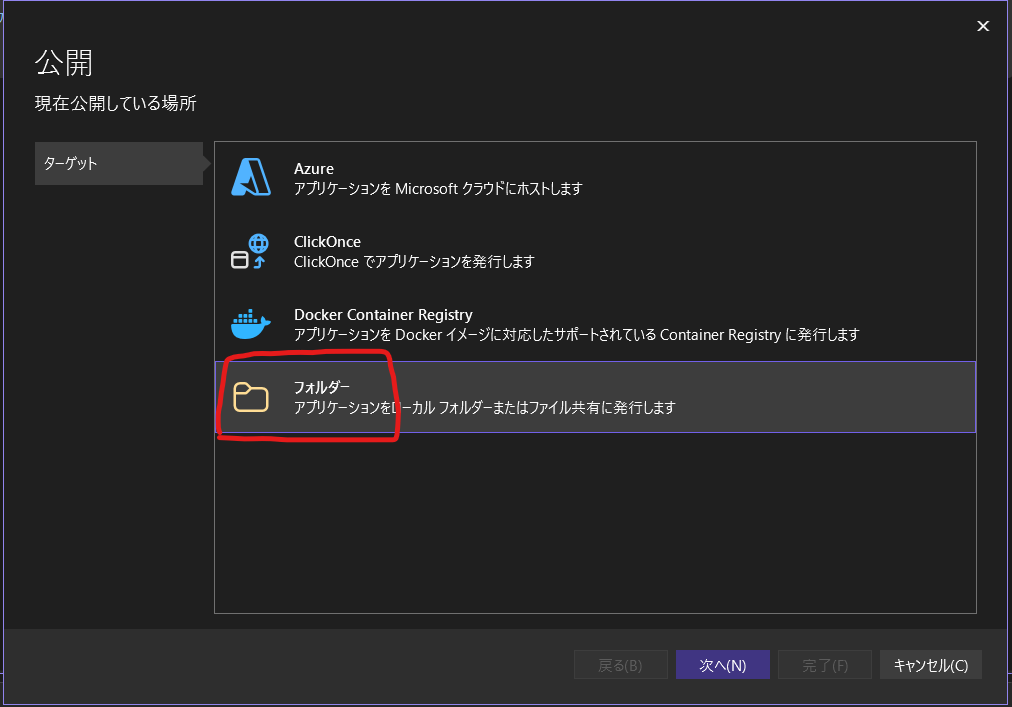Click the 公開 dialog heading
The height and width of the screenshot is (707, 1012).
(x=64, y=63)
